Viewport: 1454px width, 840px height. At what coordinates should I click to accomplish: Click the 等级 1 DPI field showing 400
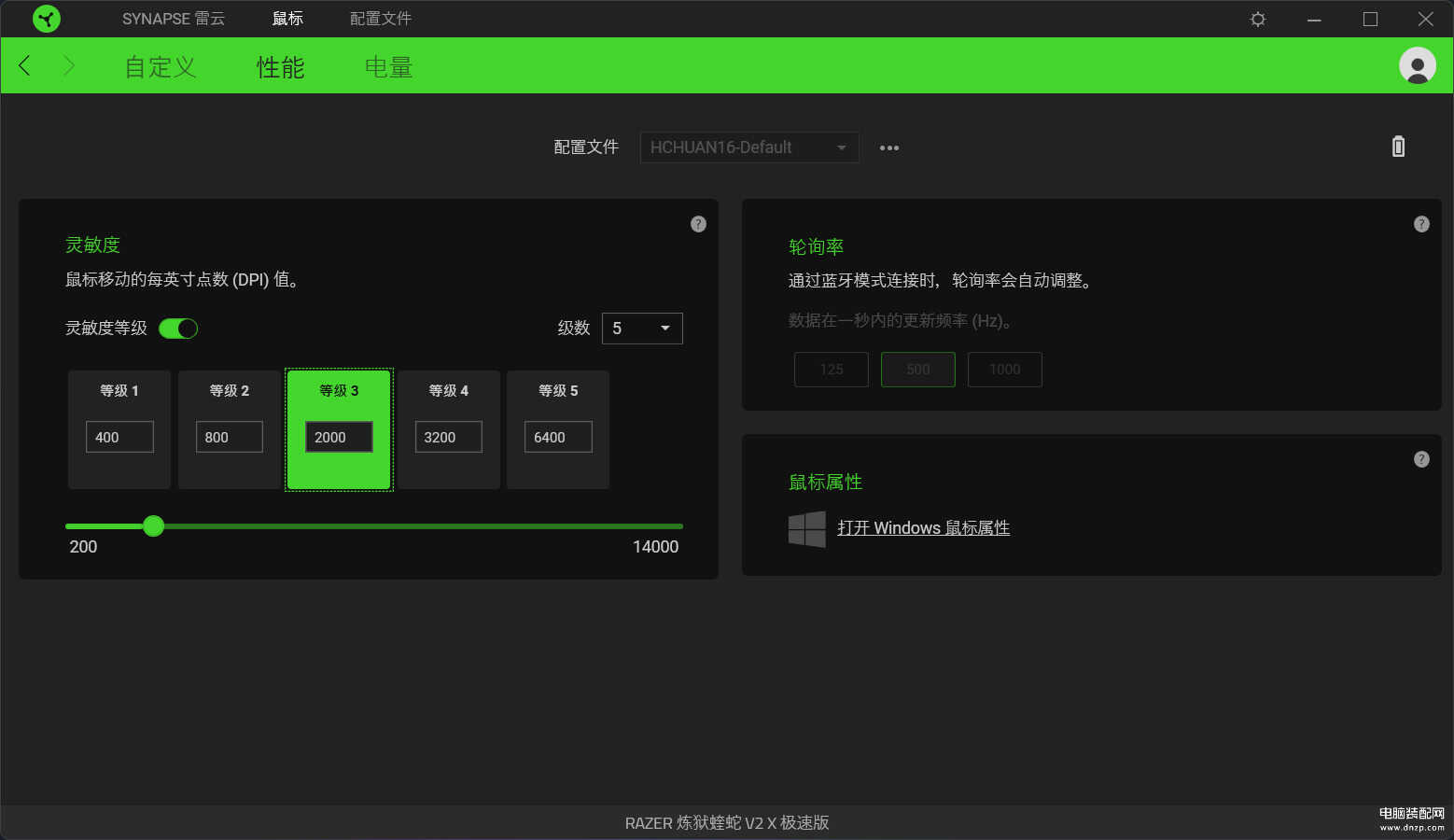click(119, 437)
